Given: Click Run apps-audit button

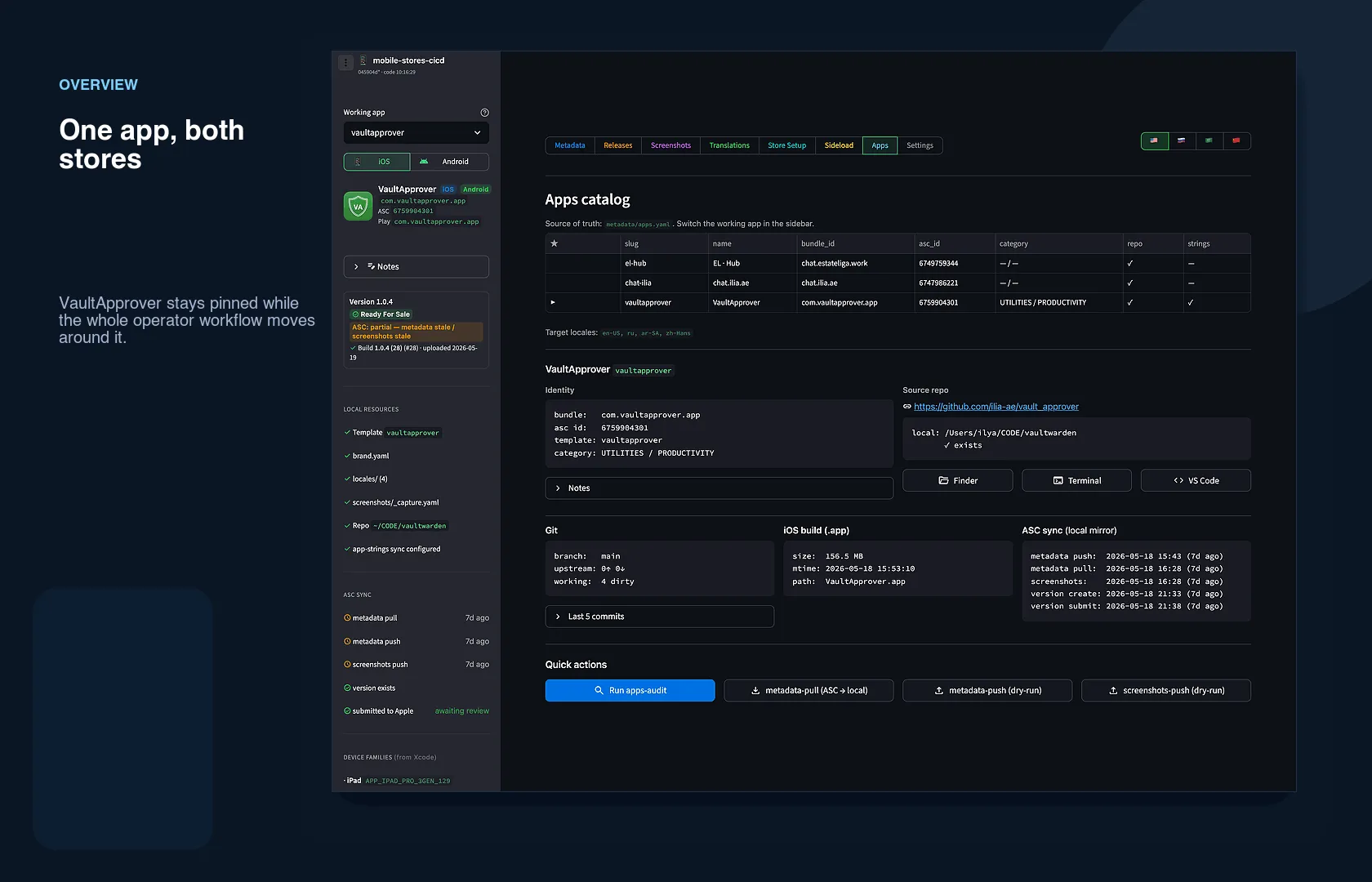Looking at the screenshot, I should point(630,691).
